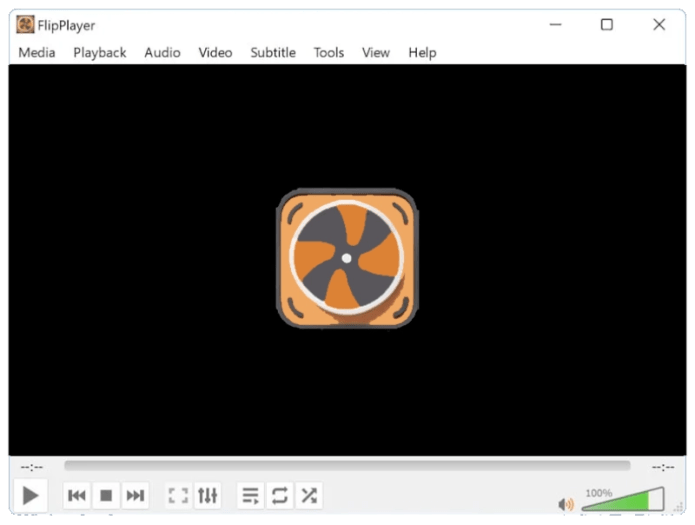This screenshot has height=525, width=695.
Task: Minimize the FlipPlayer window
Action: coord(555,24)
